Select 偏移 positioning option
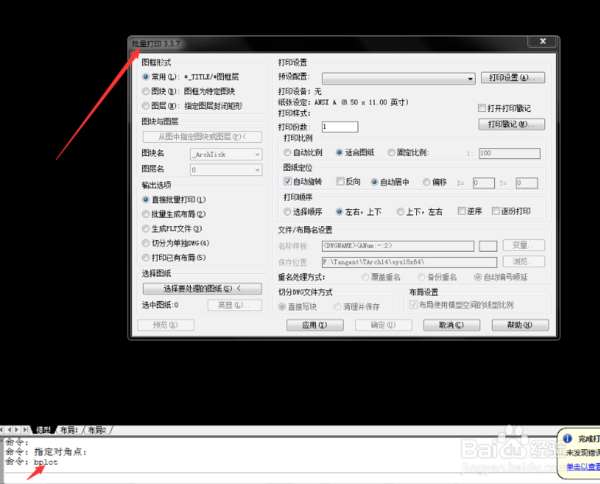 coord(426,182)
